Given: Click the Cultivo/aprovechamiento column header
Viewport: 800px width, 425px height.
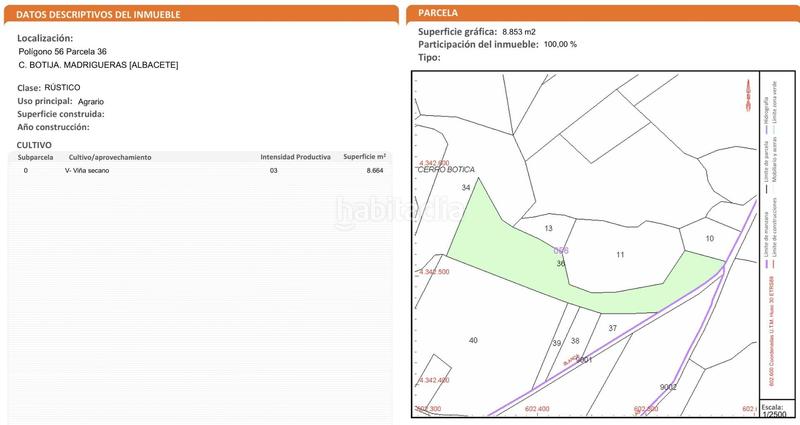Looking at the screenshot, I should [x=110, y=157].
